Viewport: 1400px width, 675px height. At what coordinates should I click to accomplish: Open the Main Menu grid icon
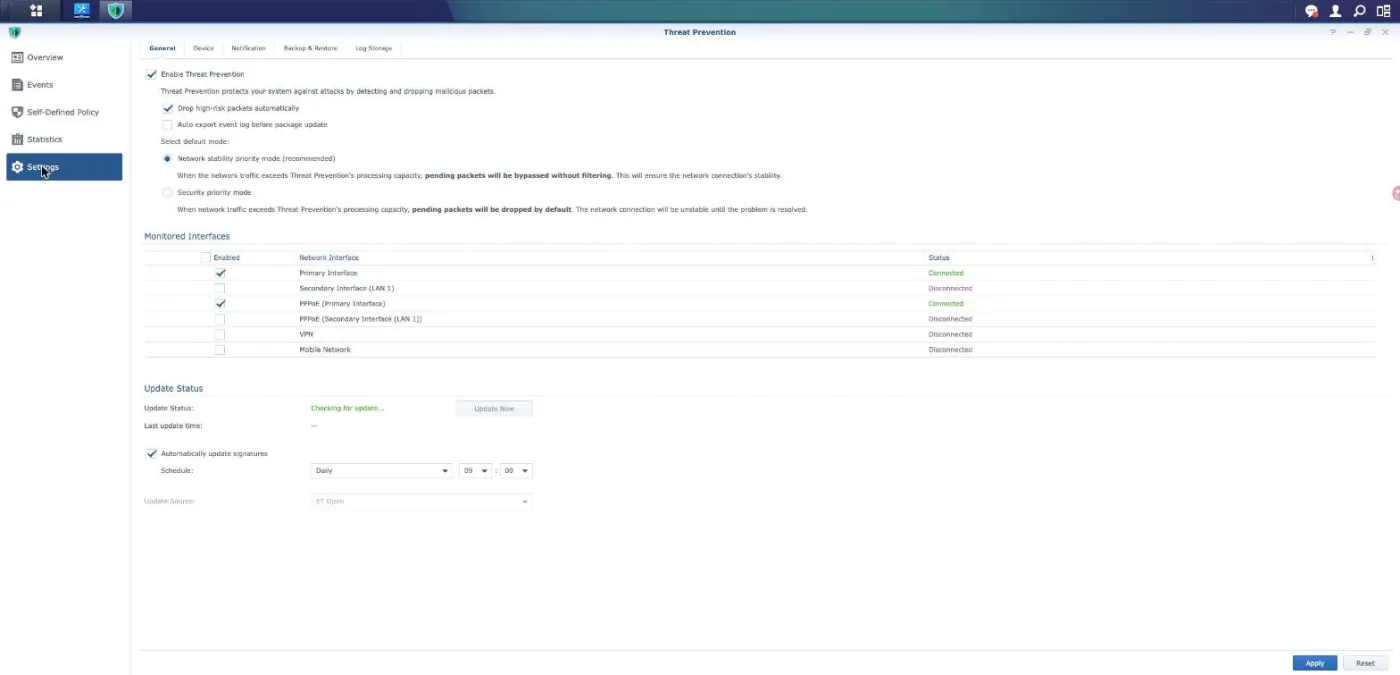click(36, 11)
